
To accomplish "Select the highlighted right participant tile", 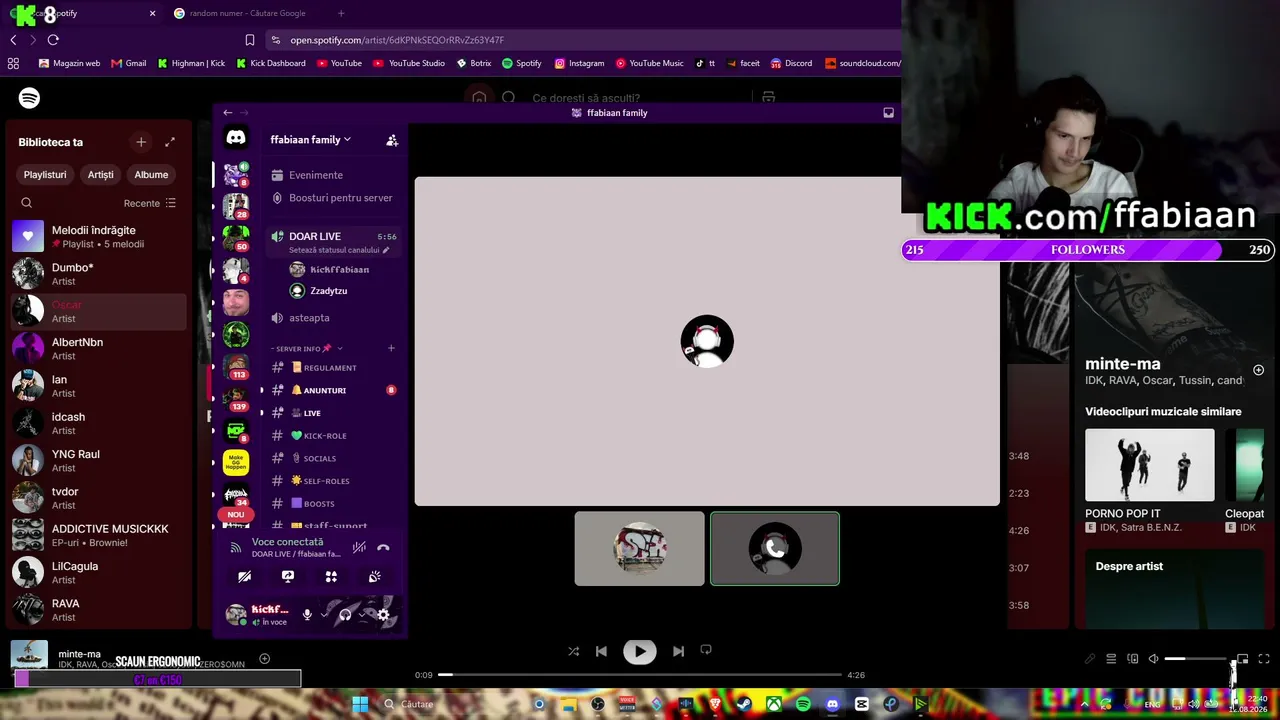I will pos(775,548).
